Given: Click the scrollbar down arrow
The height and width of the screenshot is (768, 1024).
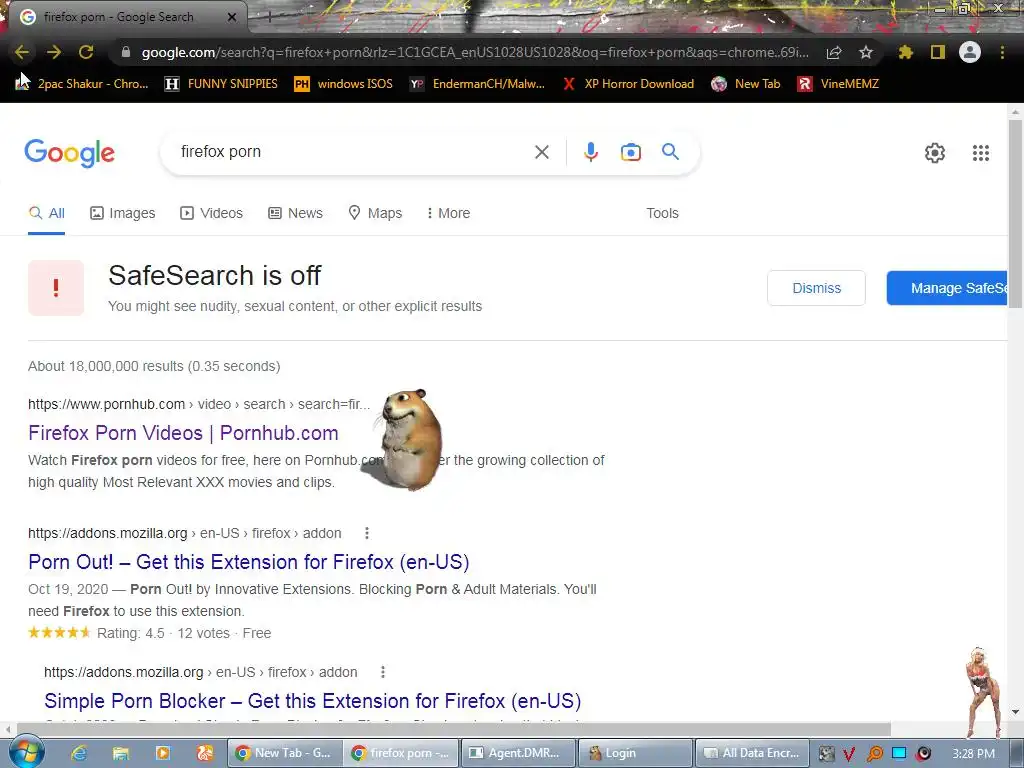Looking at the screenshot, I should point(1015,712).
